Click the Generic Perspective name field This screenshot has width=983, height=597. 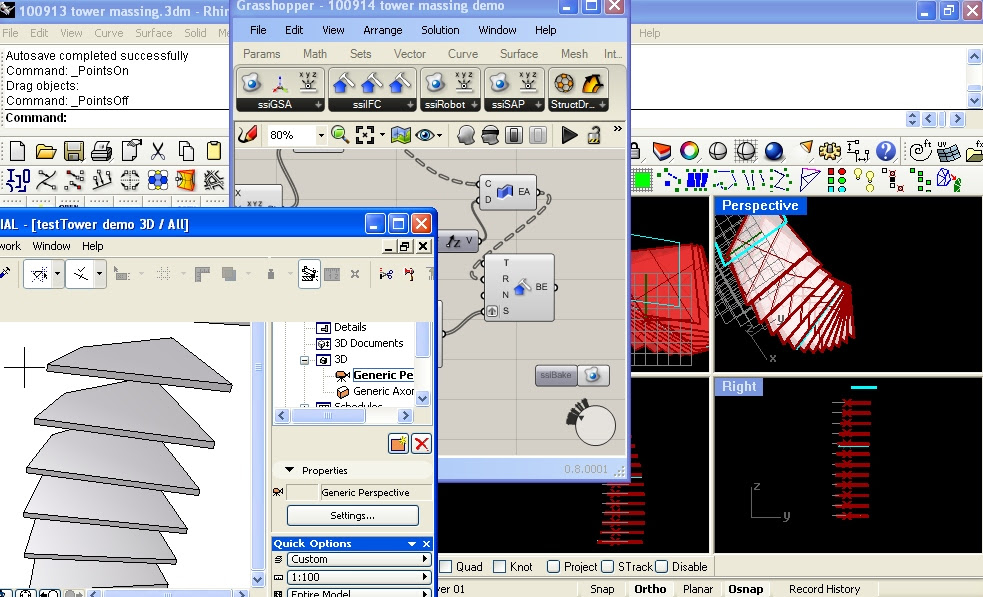(376, 492)
